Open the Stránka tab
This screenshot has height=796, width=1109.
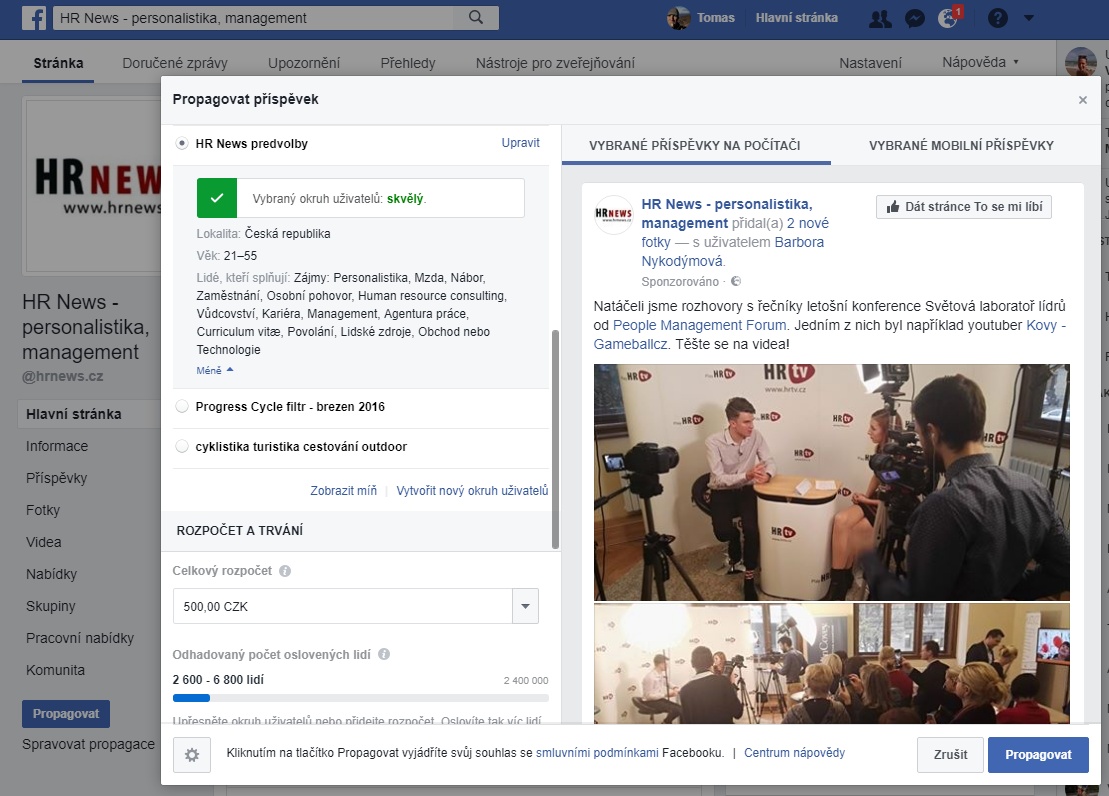pos(58,63)
